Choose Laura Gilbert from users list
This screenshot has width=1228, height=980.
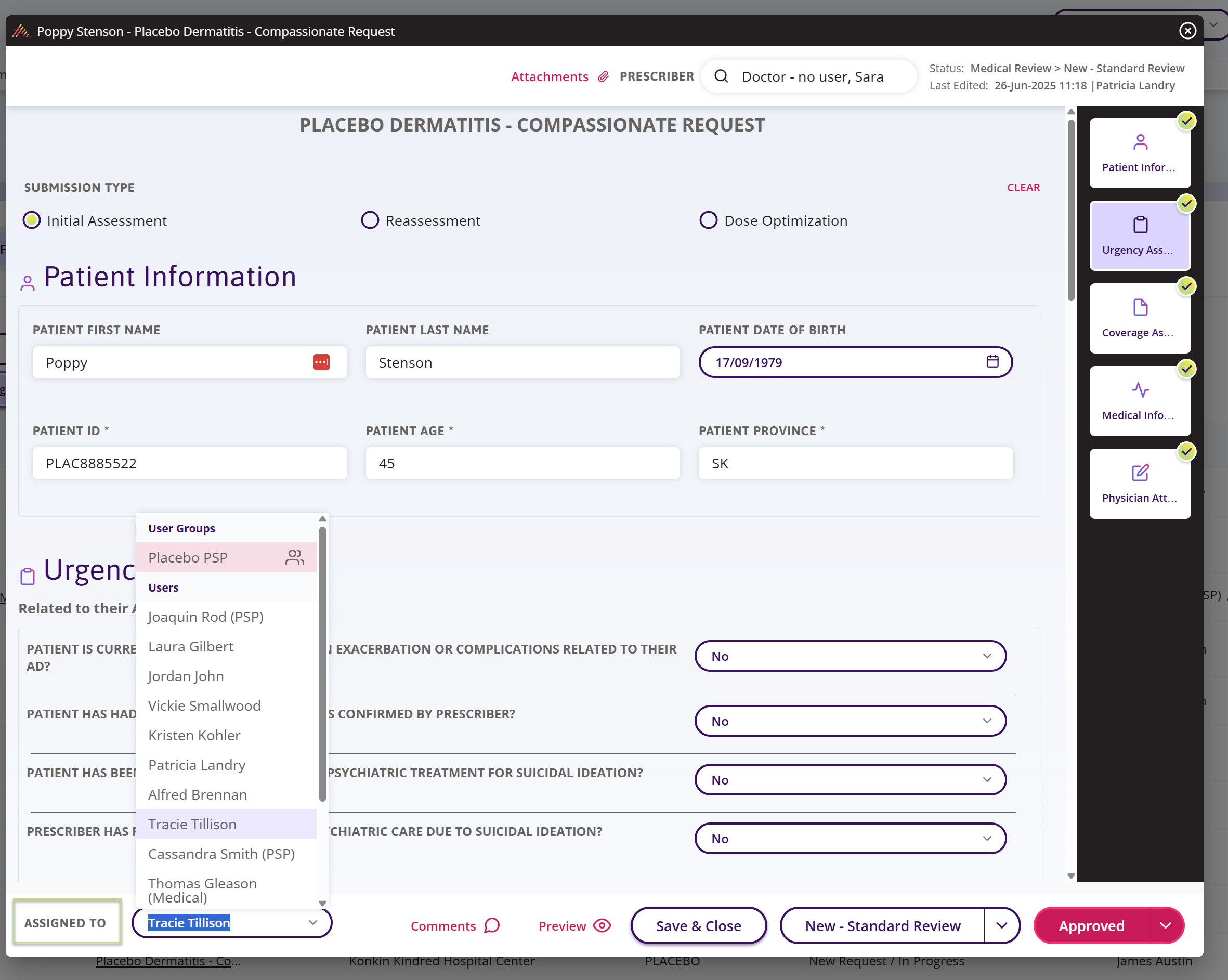pyautogui.click(x=226, y=646)
